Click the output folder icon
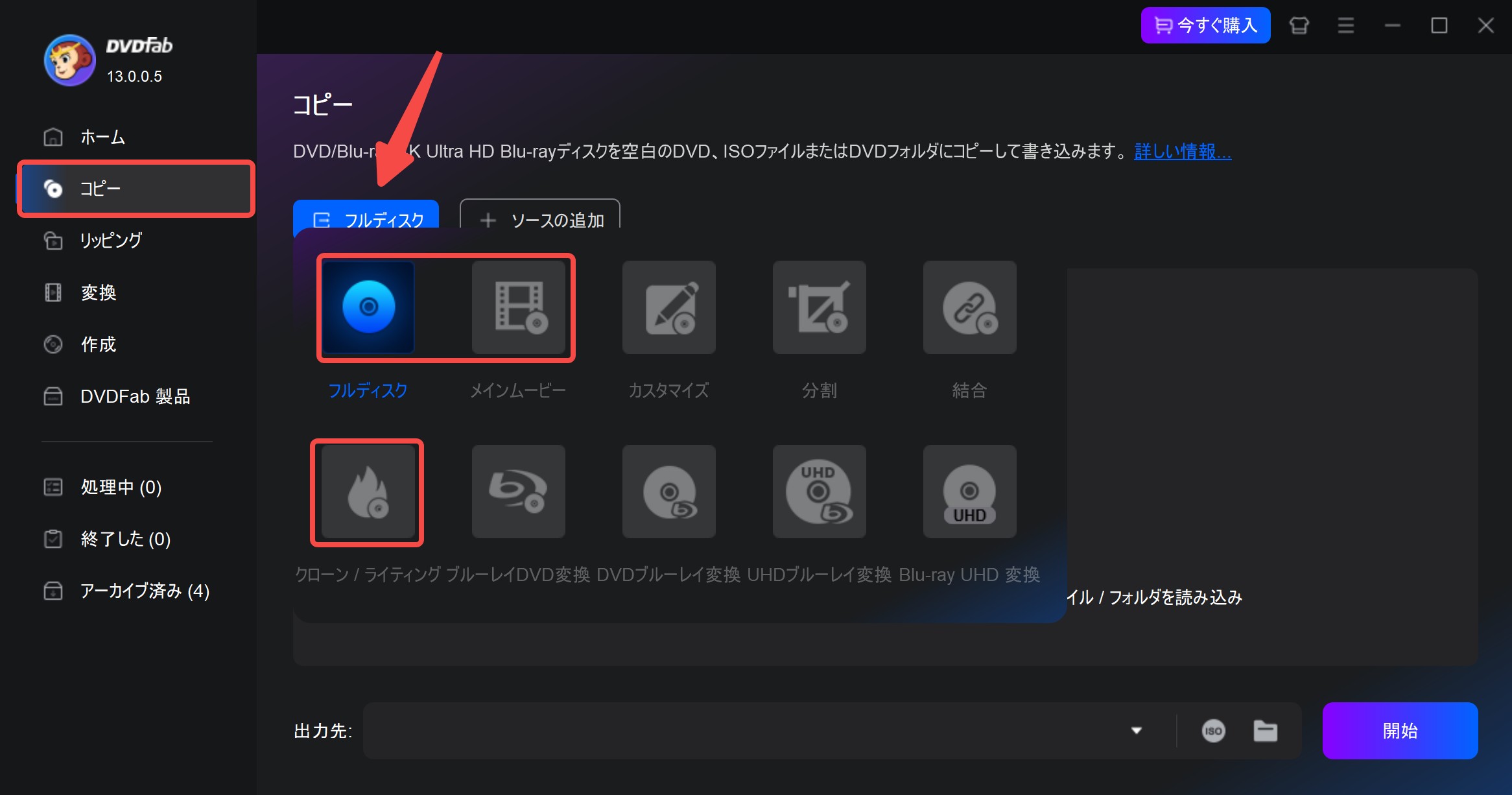Image resolution: width=1512 pixels, height=795 pixels. pos(1265,731)
